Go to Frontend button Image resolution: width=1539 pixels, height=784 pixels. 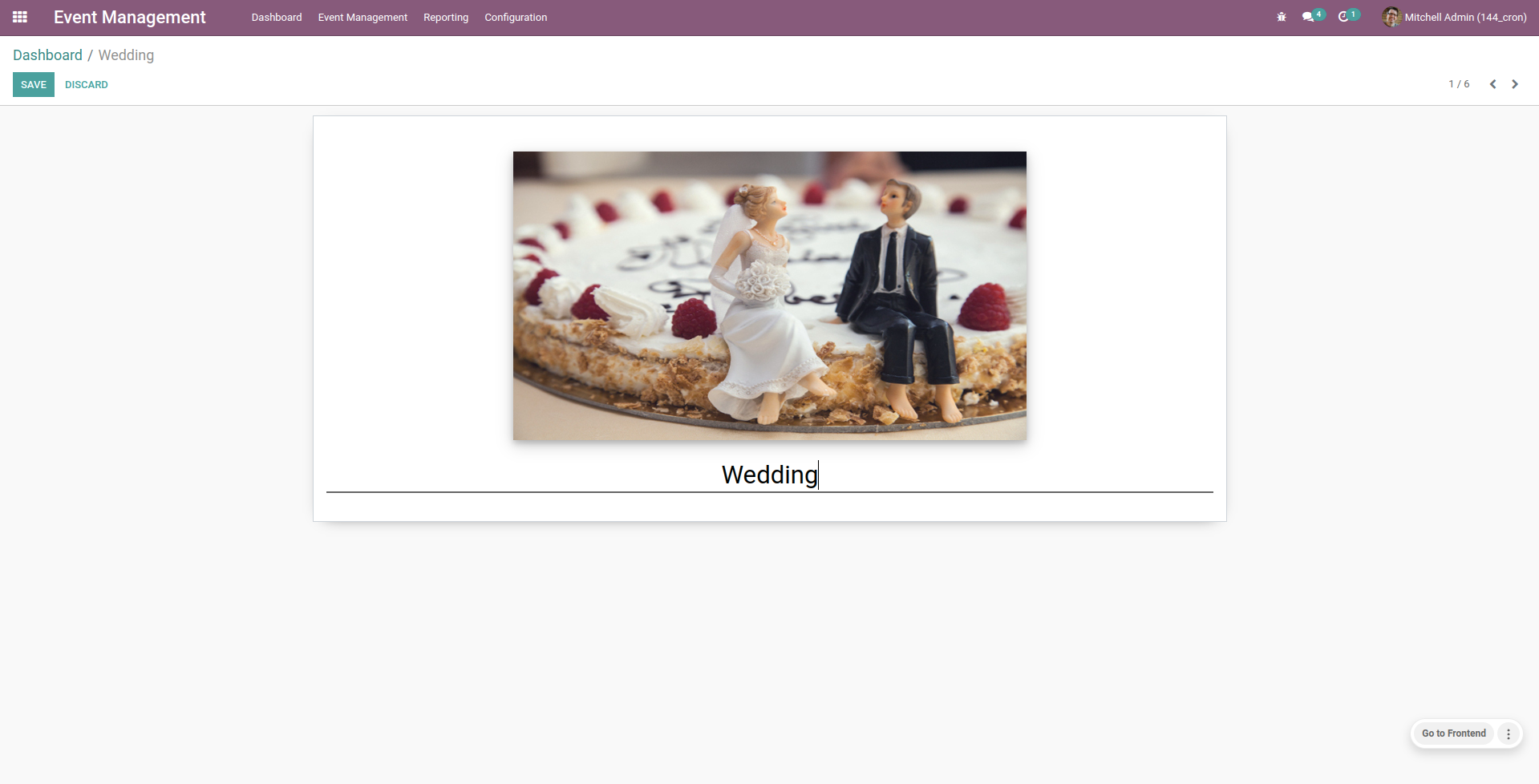1453,733
